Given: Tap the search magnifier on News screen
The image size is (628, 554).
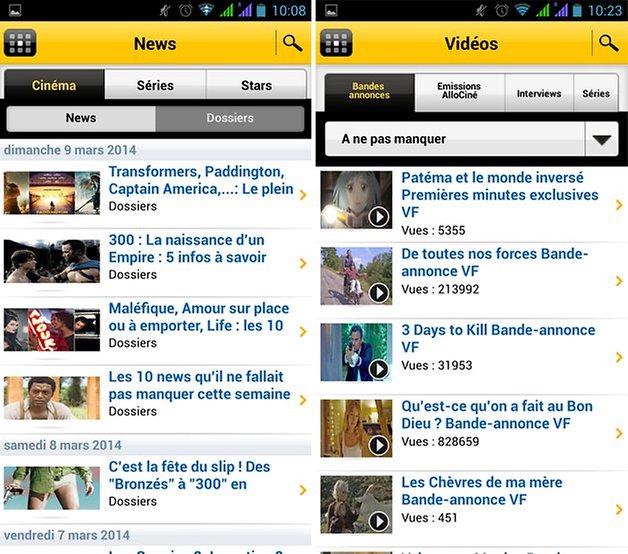Looking at the screenshot, I should pyautogui.click(x=292, y=43).
